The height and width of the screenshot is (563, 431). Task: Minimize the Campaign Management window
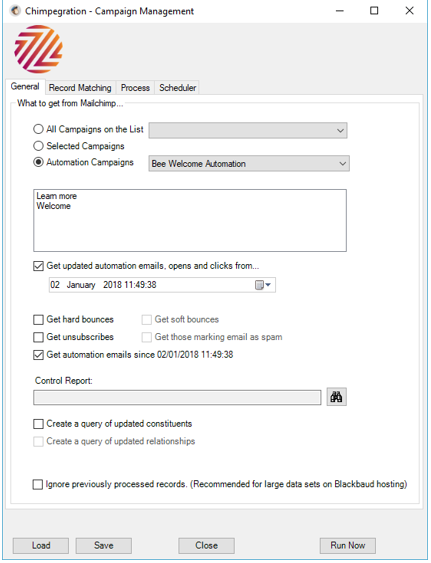point(340,11)
